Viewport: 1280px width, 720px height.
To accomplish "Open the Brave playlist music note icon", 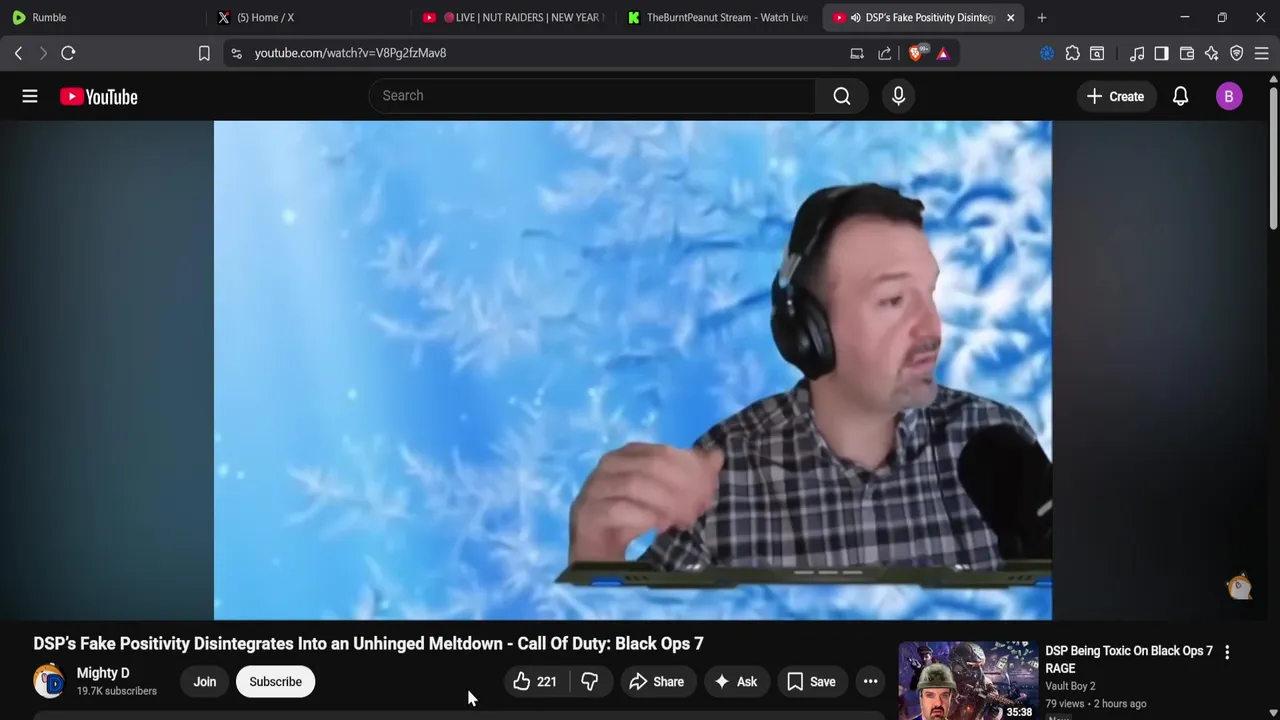I will click(x=1137, y=53).
